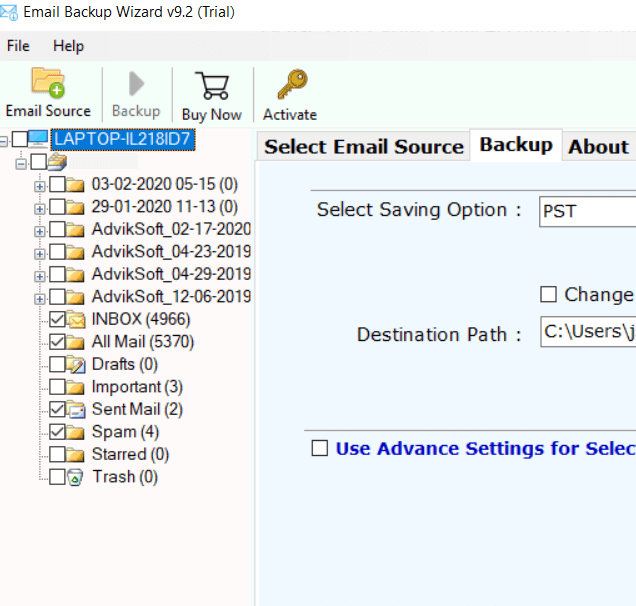The width and height of the screenshot is (636, 606).
Task: Uncheck the All Mail (5370) checkbox
Action: point(57,342)
